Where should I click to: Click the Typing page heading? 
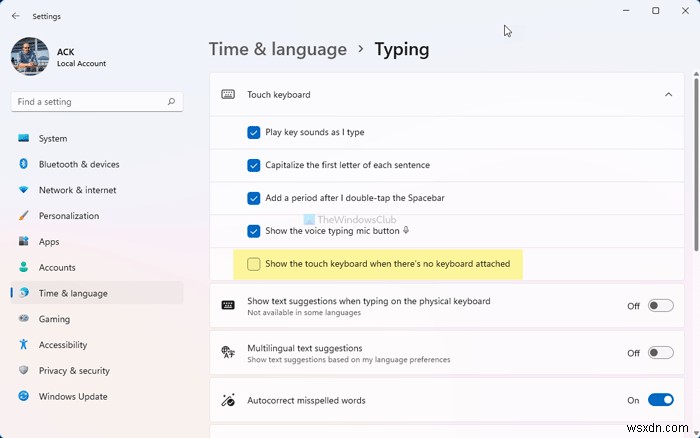point(402,49)
